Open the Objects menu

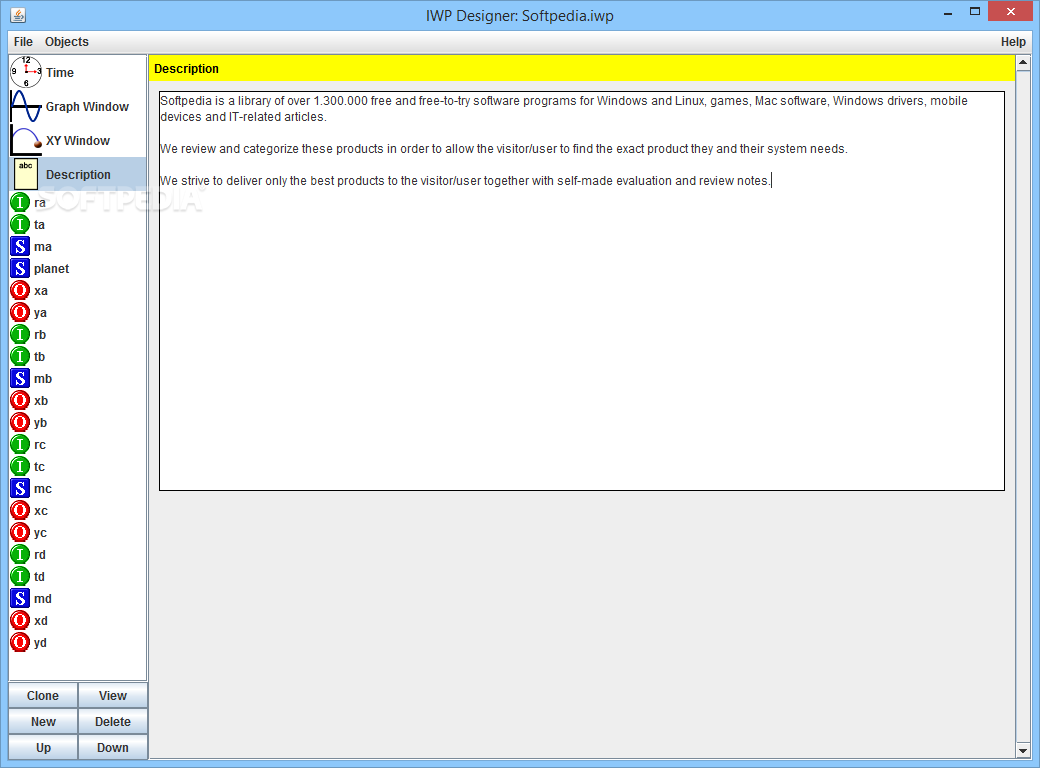coord(66,42)
